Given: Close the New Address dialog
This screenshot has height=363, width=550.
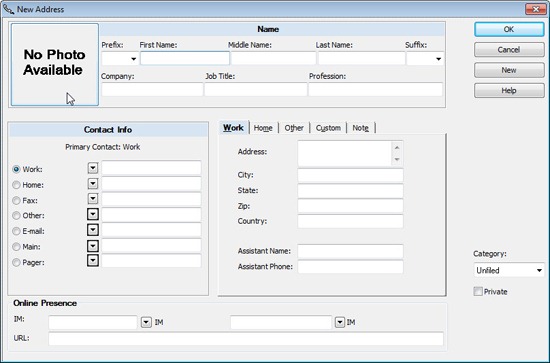Looking at the screenshot, I should coord(536,9).
